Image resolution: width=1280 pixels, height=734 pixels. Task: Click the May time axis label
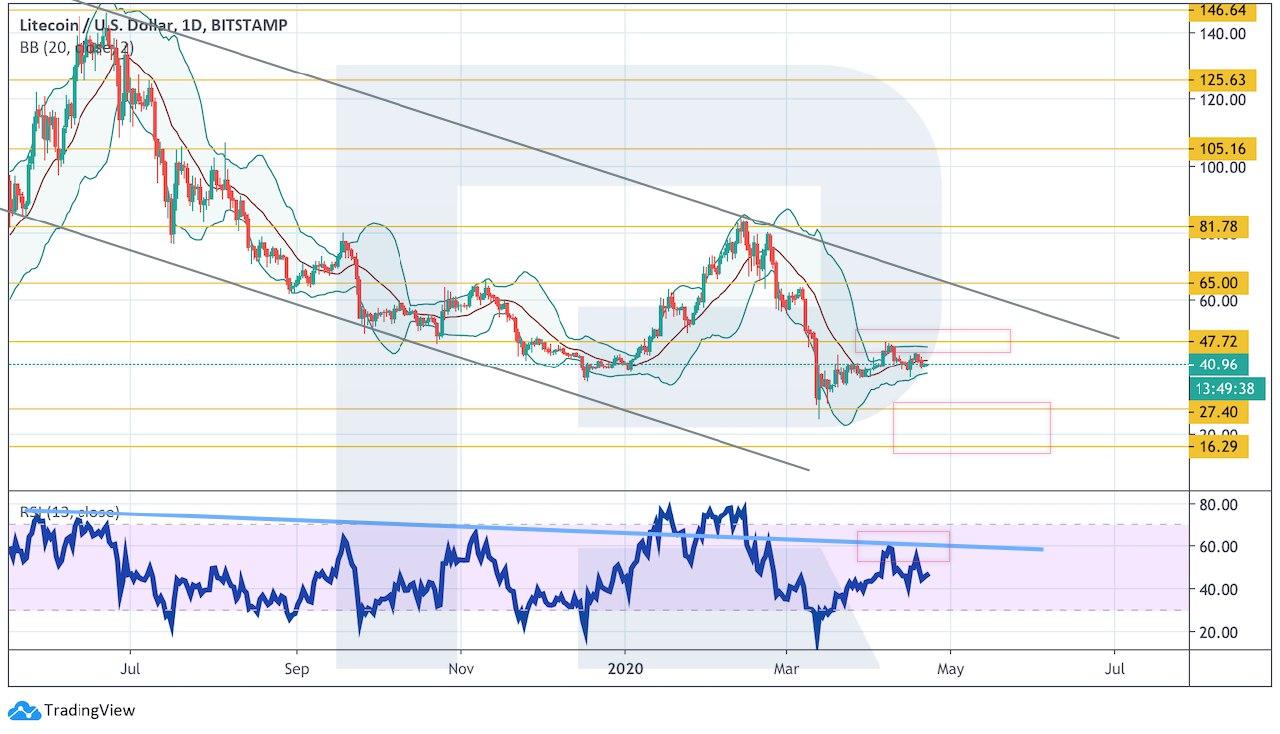pos(950,668)
